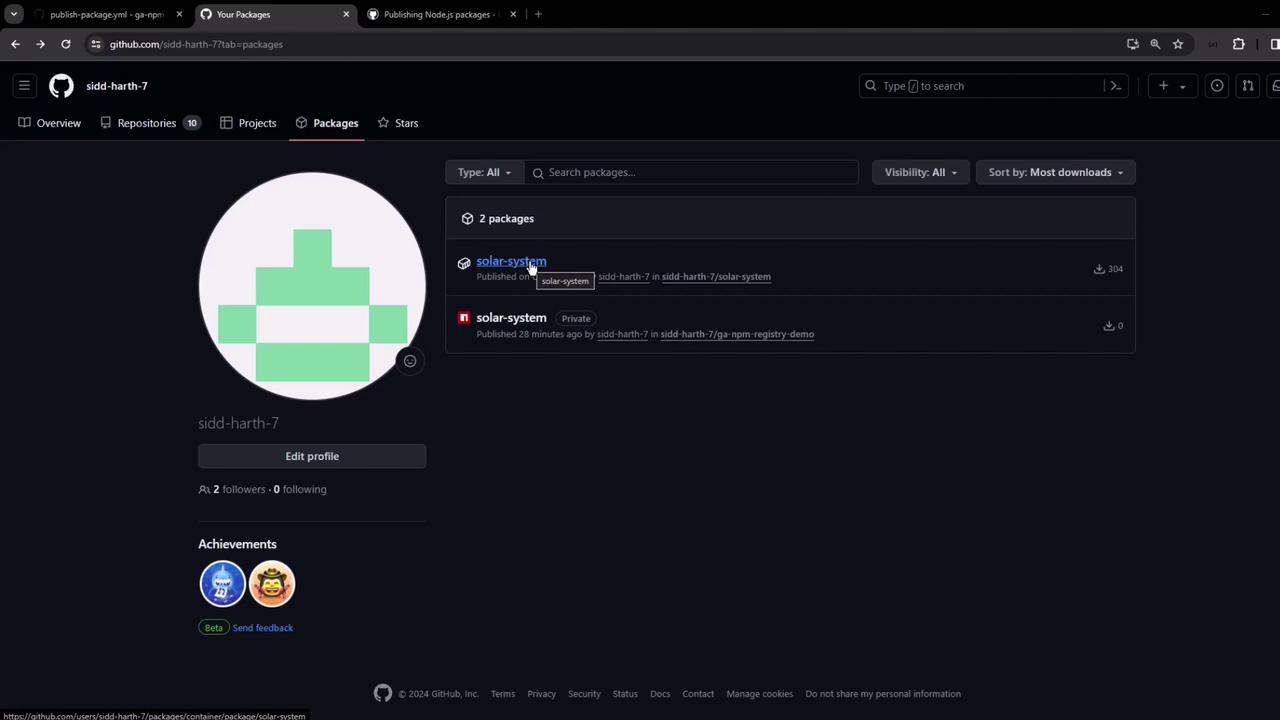Open the first solar-system container package link
This screenshot has height=720, width=1280.
[x=511, y=261]
